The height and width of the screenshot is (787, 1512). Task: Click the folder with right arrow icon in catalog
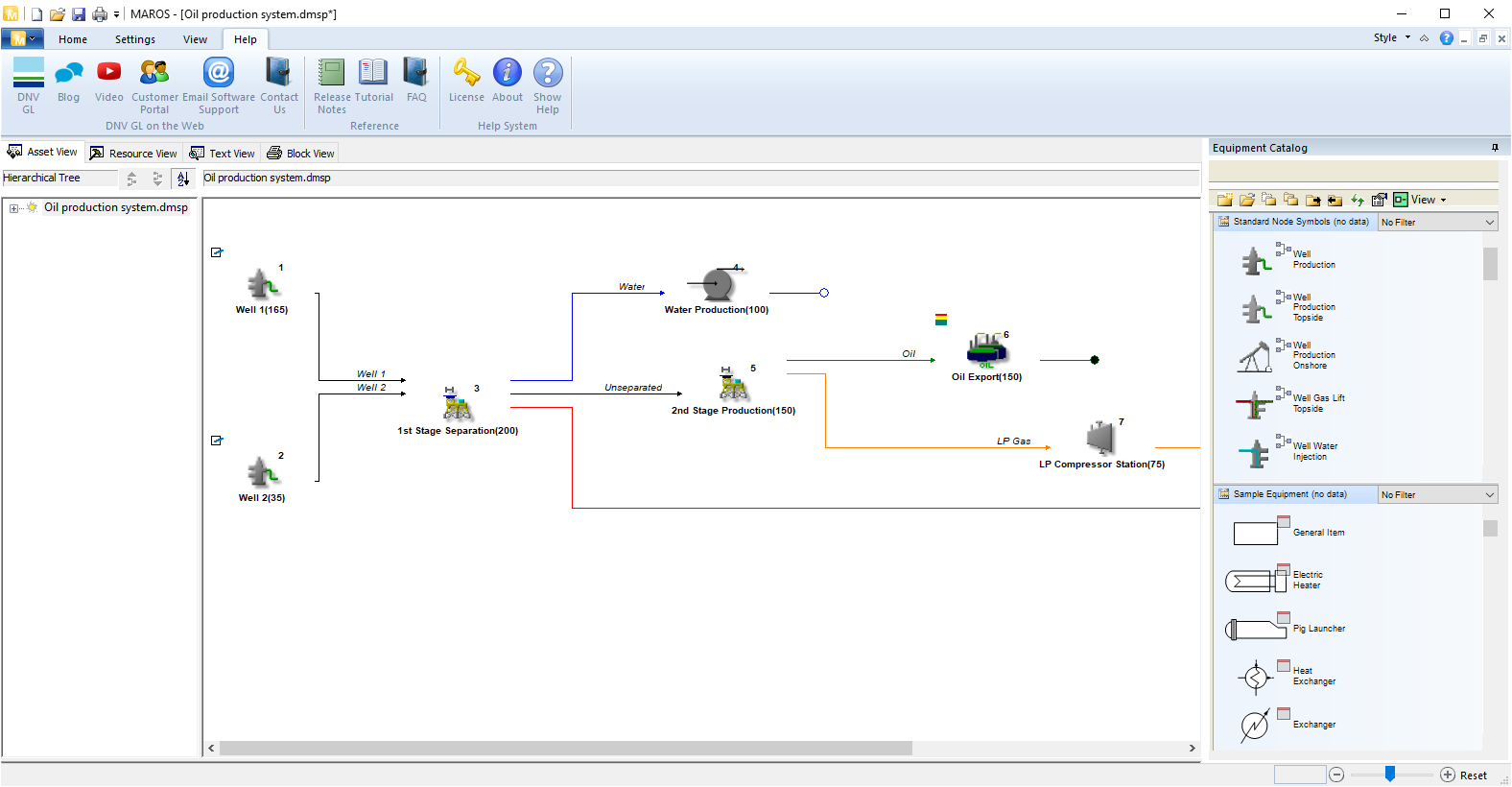click(1313, 200)
